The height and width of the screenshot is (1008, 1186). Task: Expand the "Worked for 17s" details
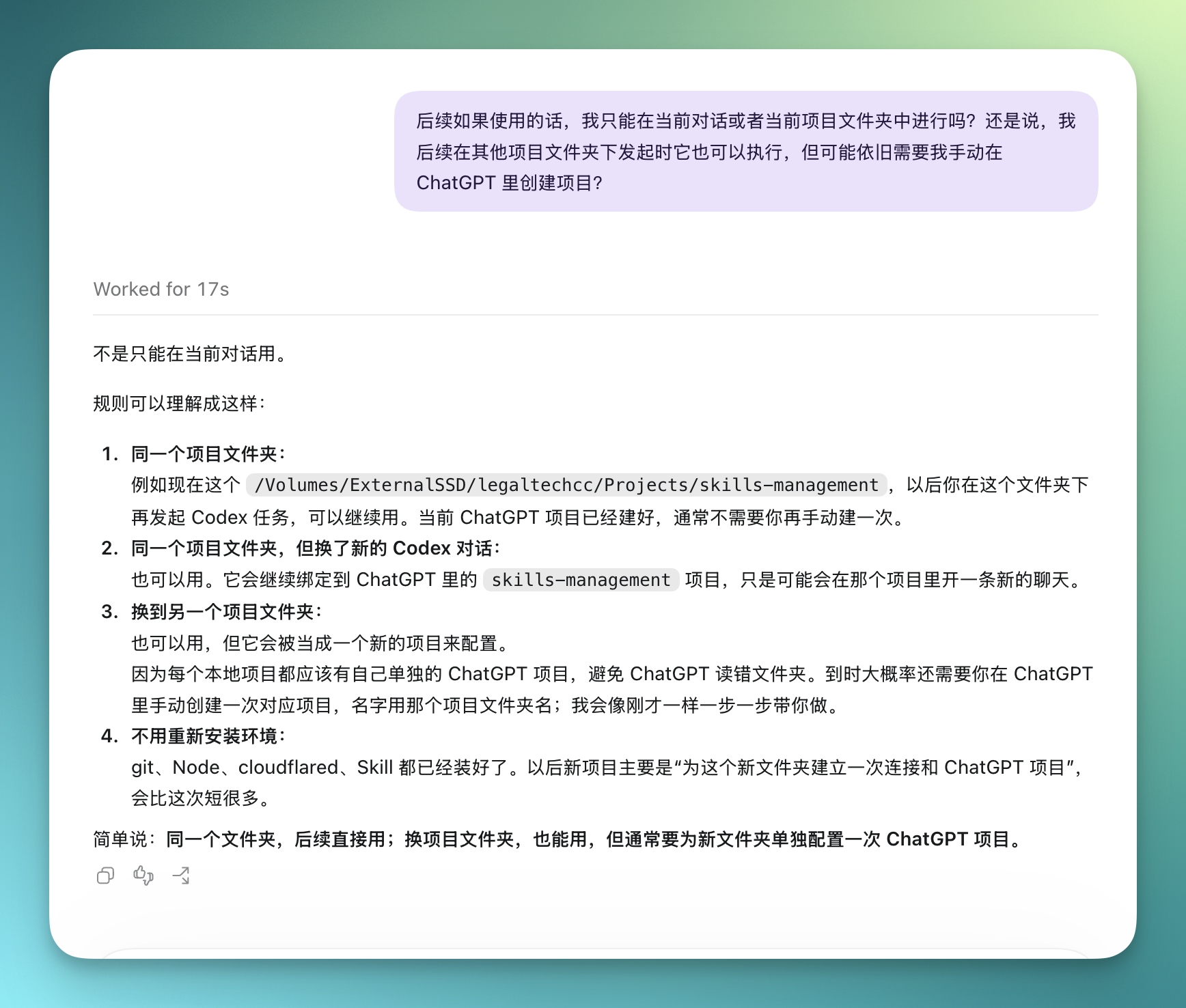[161, 290]
